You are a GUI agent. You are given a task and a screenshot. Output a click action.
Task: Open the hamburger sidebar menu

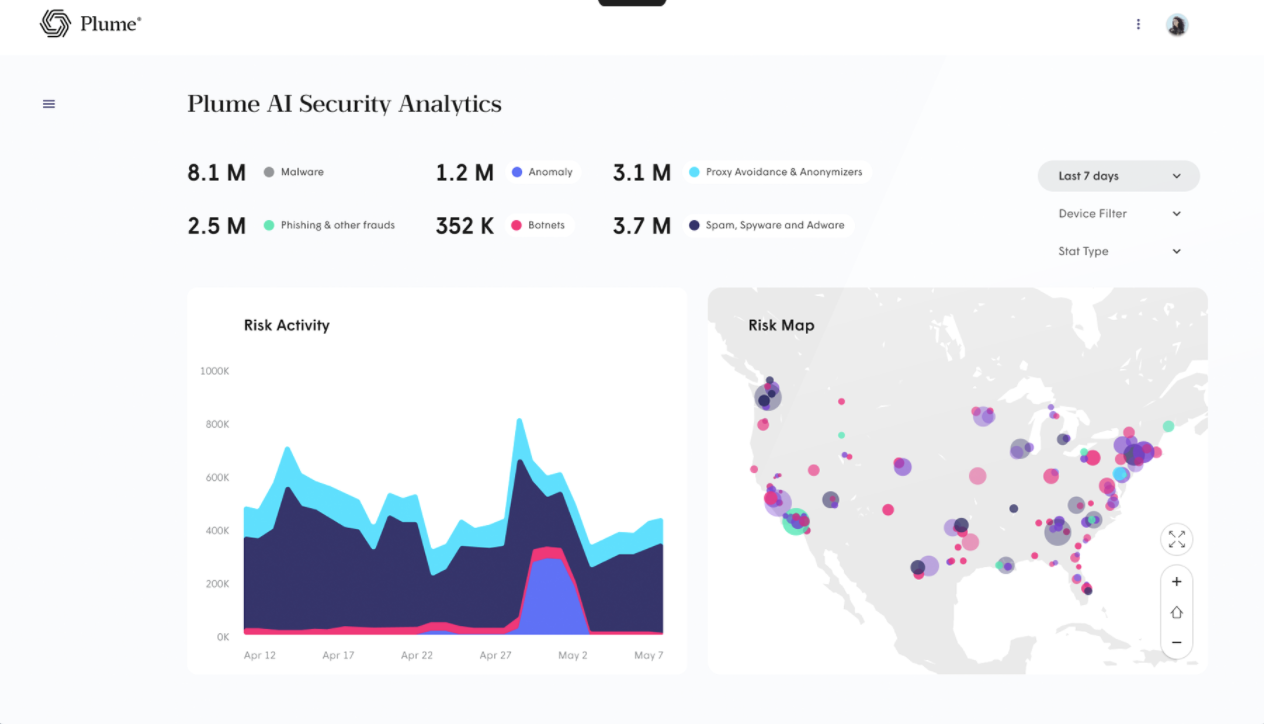click(49, 104)
